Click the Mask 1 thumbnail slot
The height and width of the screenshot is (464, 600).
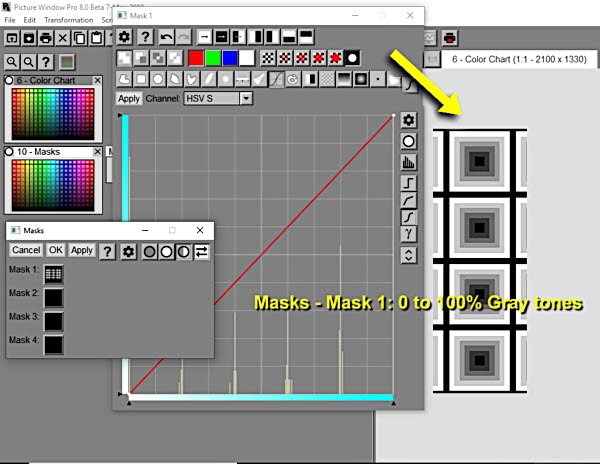point(54,273)
